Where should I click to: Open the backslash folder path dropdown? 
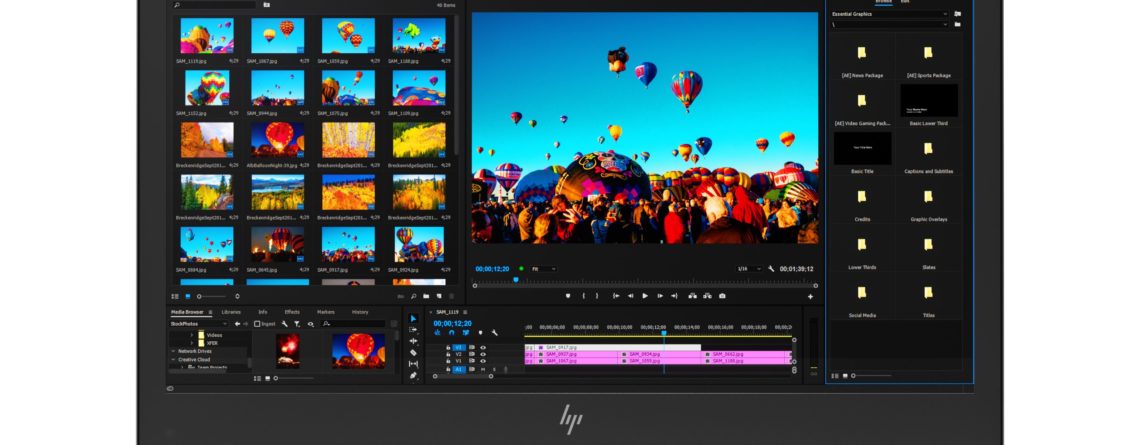click(x=891, y=24)
